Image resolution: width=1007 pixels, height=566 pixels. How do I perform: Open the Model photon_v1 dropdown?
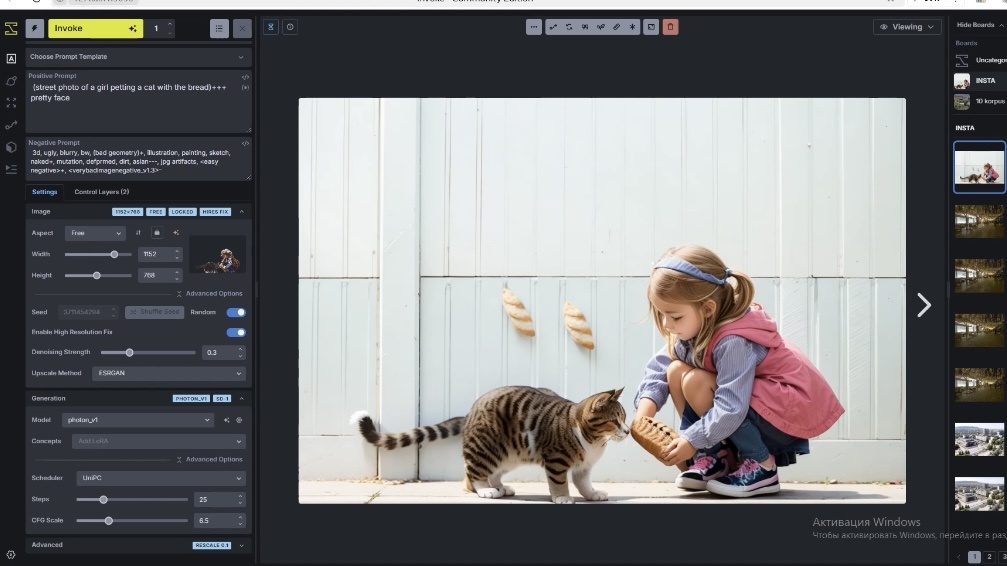137,420
